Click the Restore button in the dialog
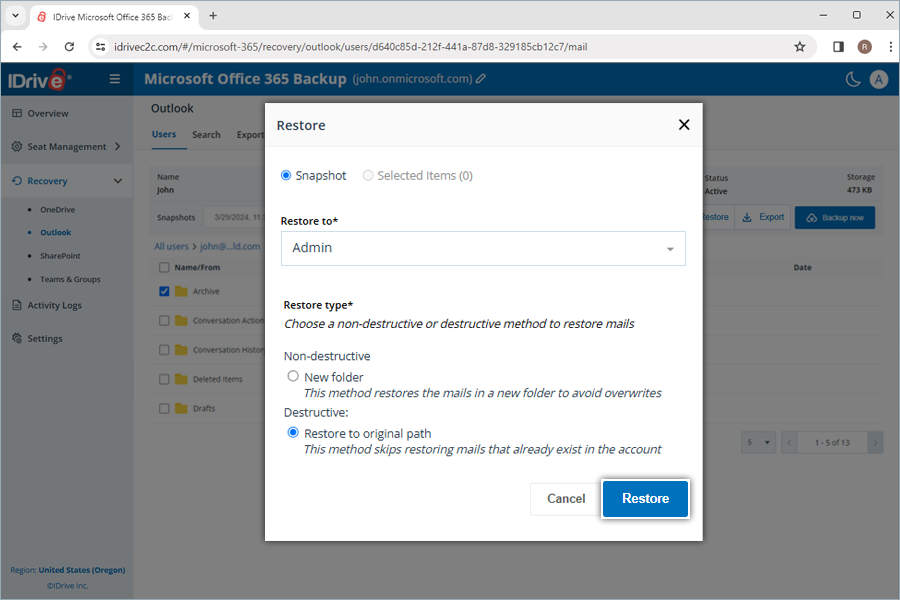The height and width of the screenshot is (600, 900). (x=645, y=498)
